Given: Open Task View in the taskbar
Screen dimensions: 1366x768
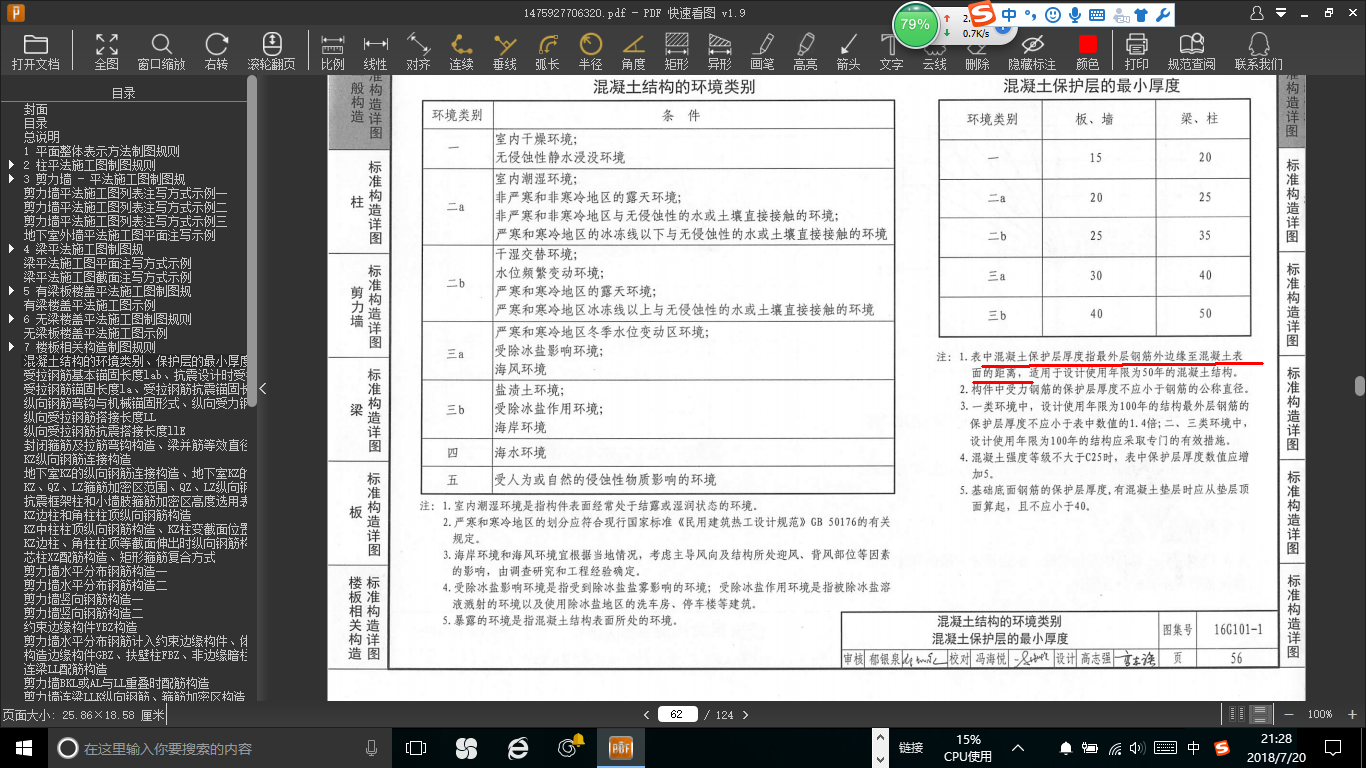Looking at the screenshot, I should [416, 748].
